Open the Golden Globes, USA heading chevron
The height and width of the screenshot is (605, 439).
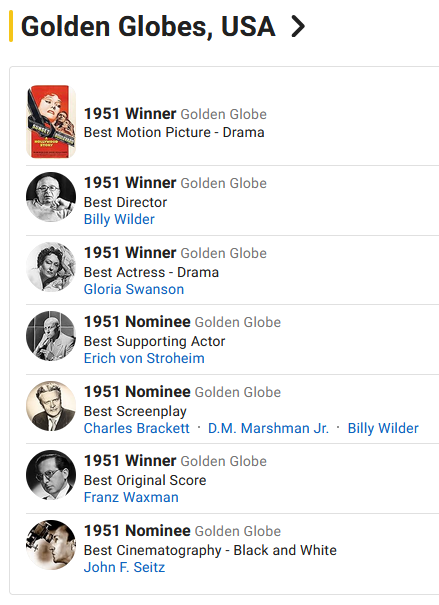point(298,26)
